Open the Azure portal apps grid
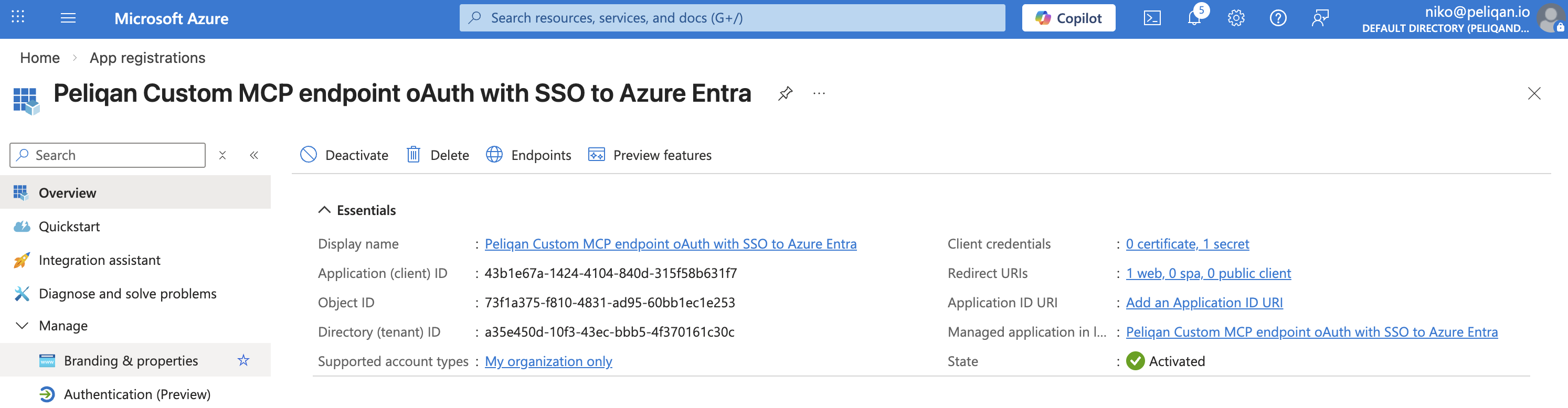 click(18, 18)
